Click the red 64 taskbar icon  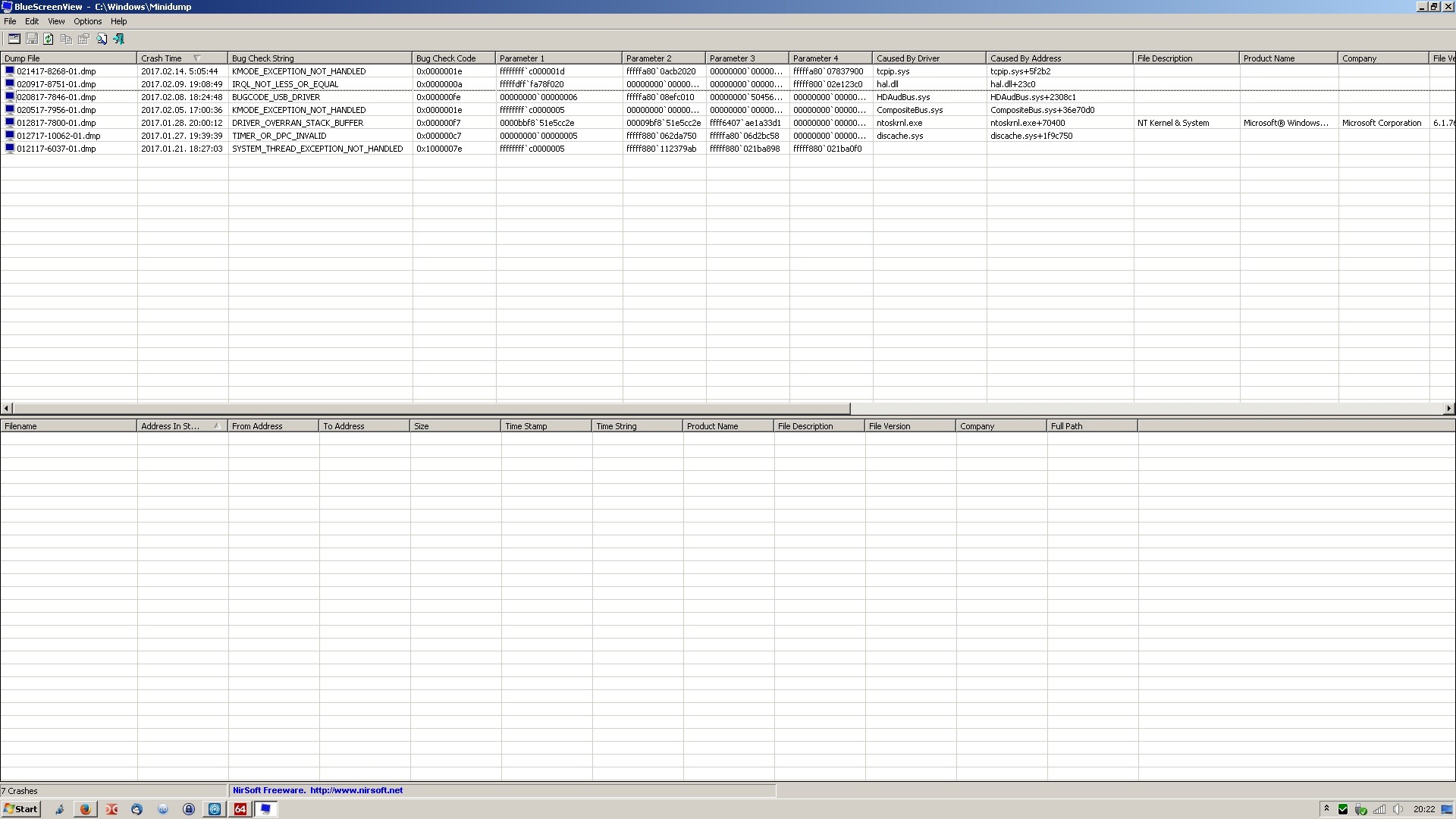pyautogui.click(x=240, y=809)
